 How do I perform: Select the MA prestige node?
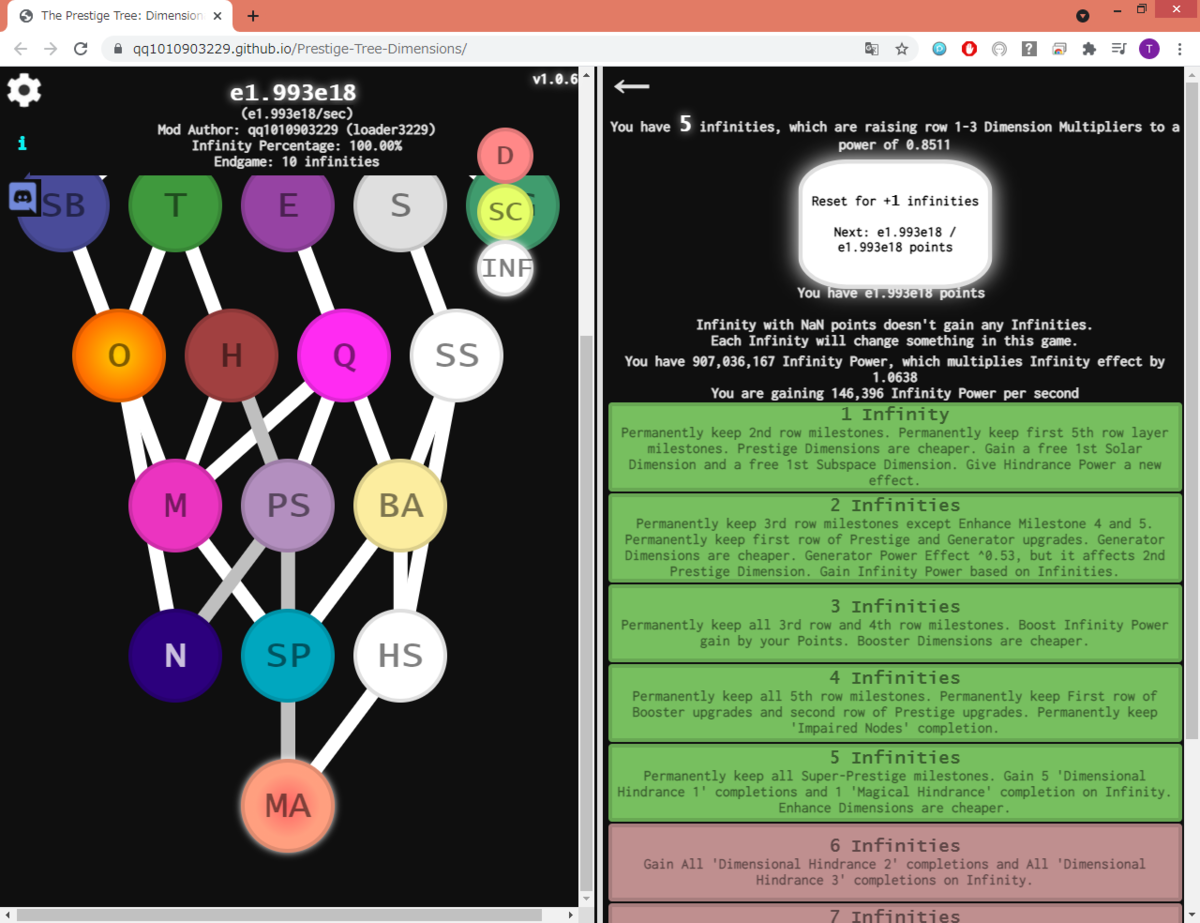tap(288, 806)
